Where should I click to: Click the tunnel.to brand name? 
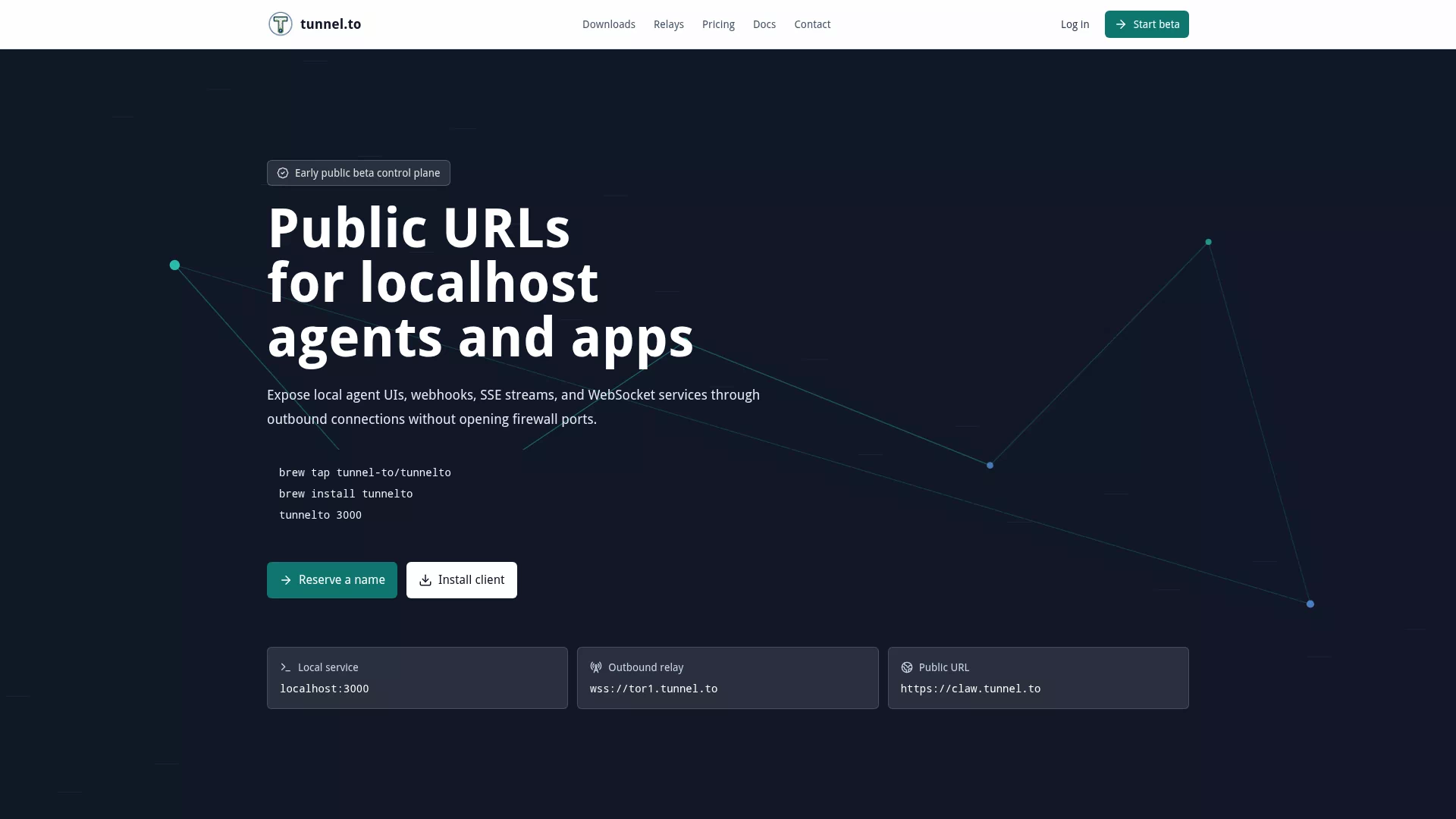tap(331, 24)
